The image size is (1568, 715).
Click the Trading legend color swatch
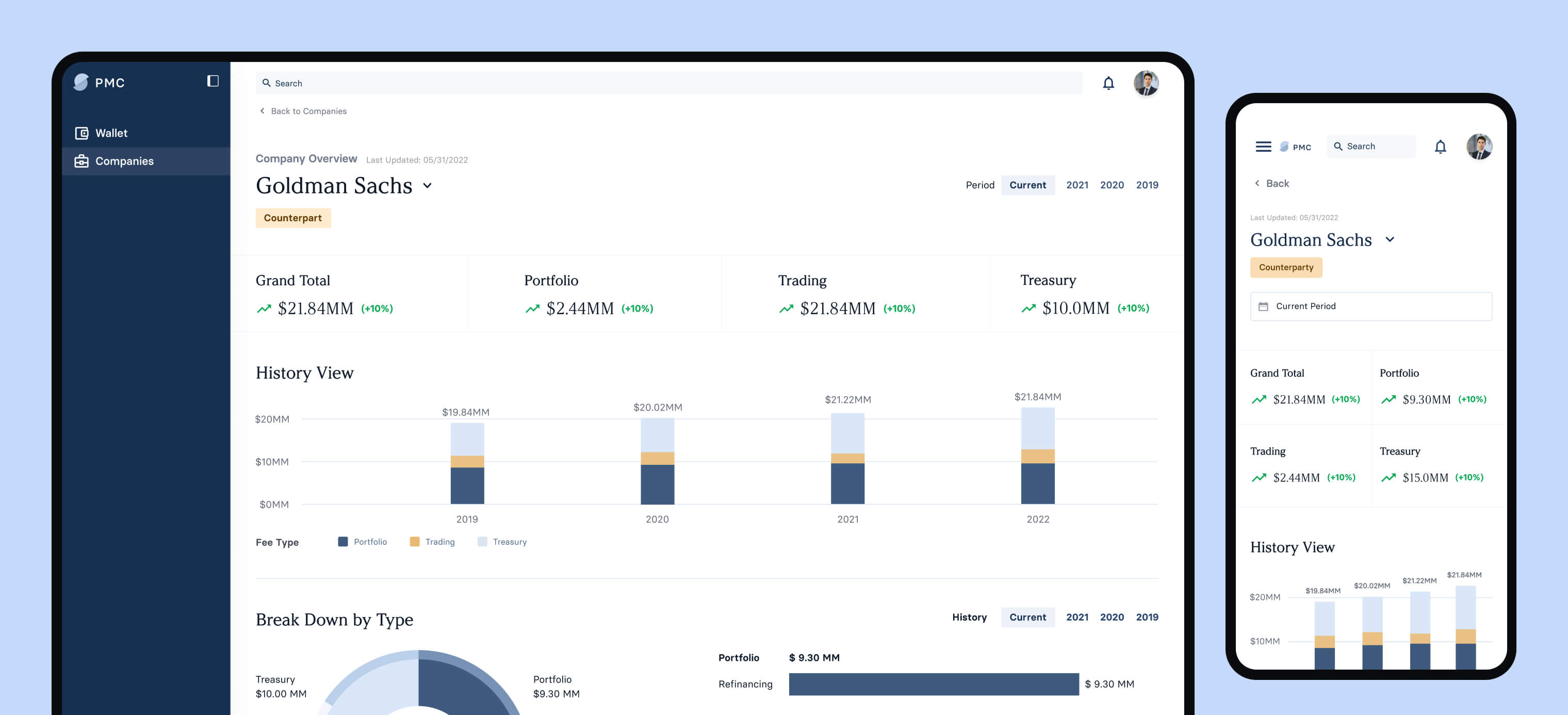tap(415, 542)
